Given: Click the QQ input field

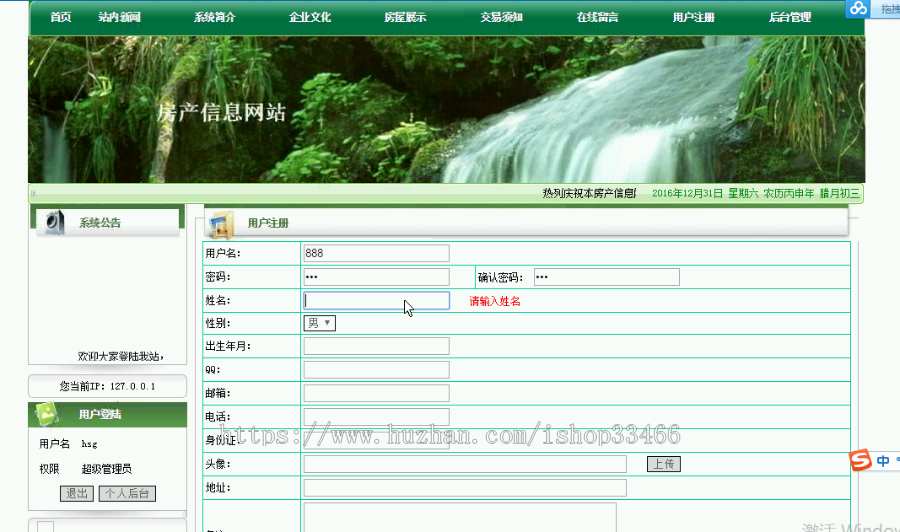Looking at the screenshot, I should click(x=376, y=370).
